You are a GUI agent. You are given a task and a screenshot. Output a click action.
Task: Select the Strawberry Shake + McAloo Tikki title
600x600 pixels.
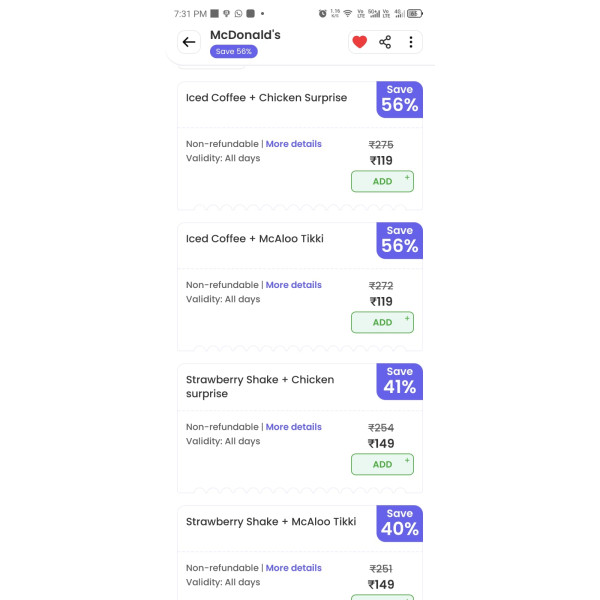coord(271,522)
